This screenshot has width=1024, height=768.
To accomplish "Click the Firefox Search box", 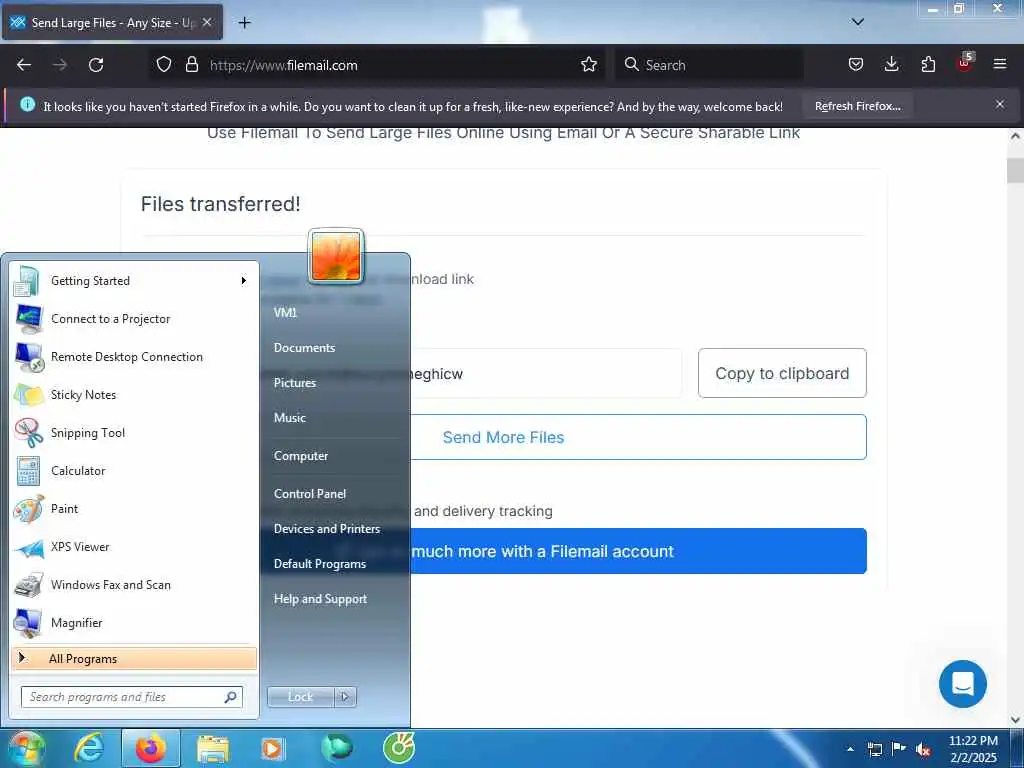I will 709,65.
